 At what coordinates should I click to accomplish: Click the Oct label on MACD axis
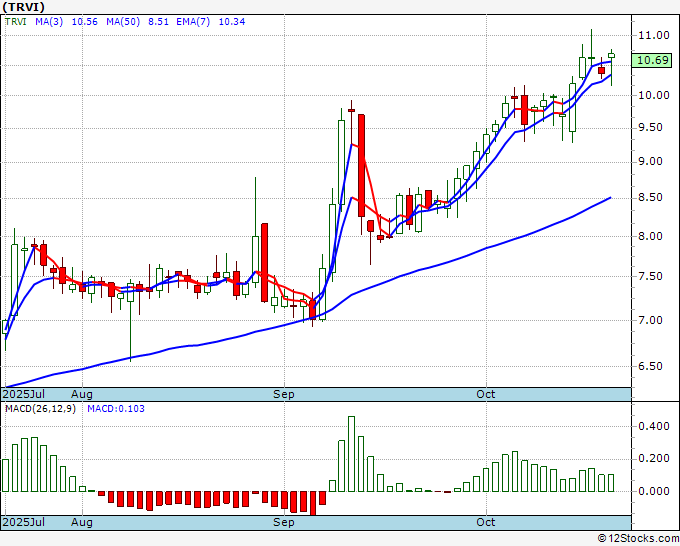point(485,522)
